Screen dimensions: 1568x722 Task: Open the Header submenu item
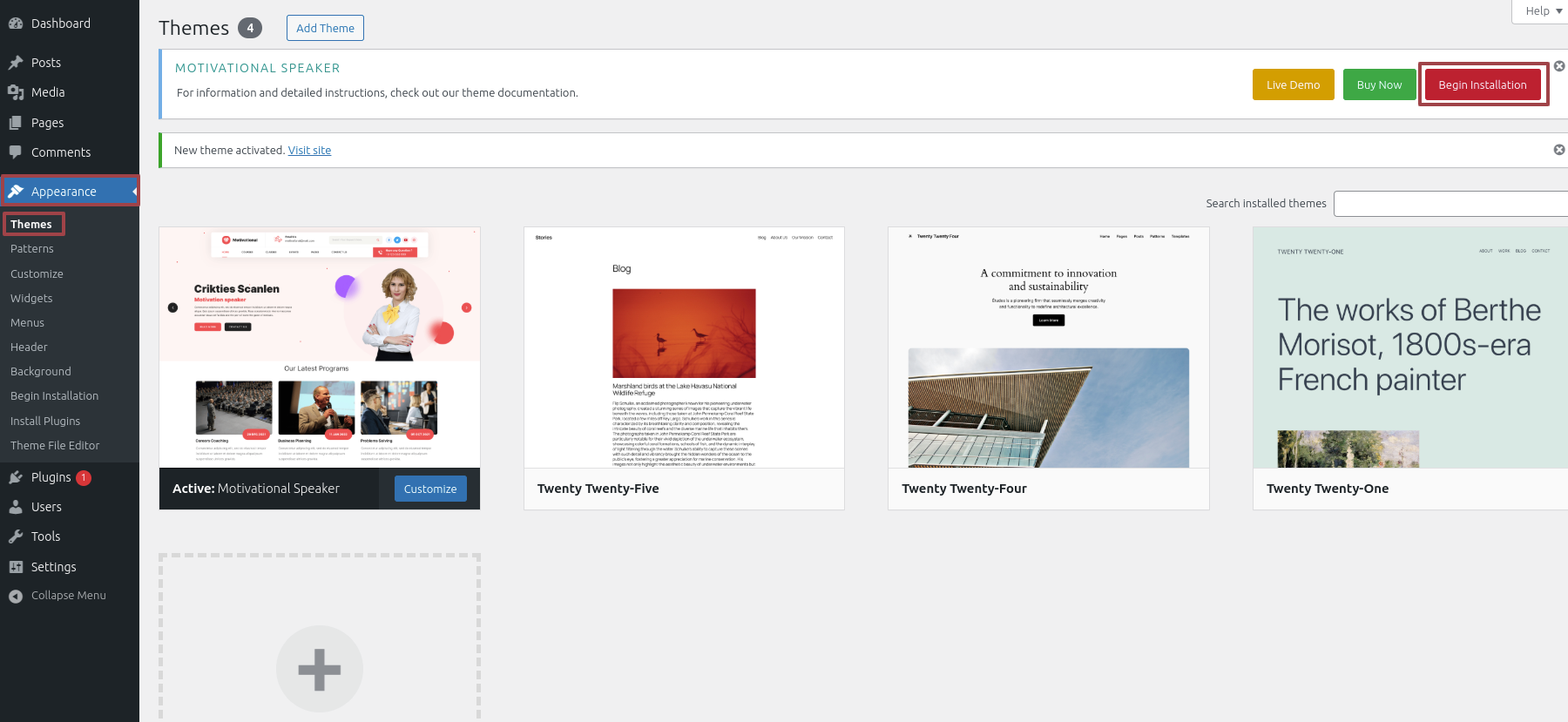click(29, 347)
